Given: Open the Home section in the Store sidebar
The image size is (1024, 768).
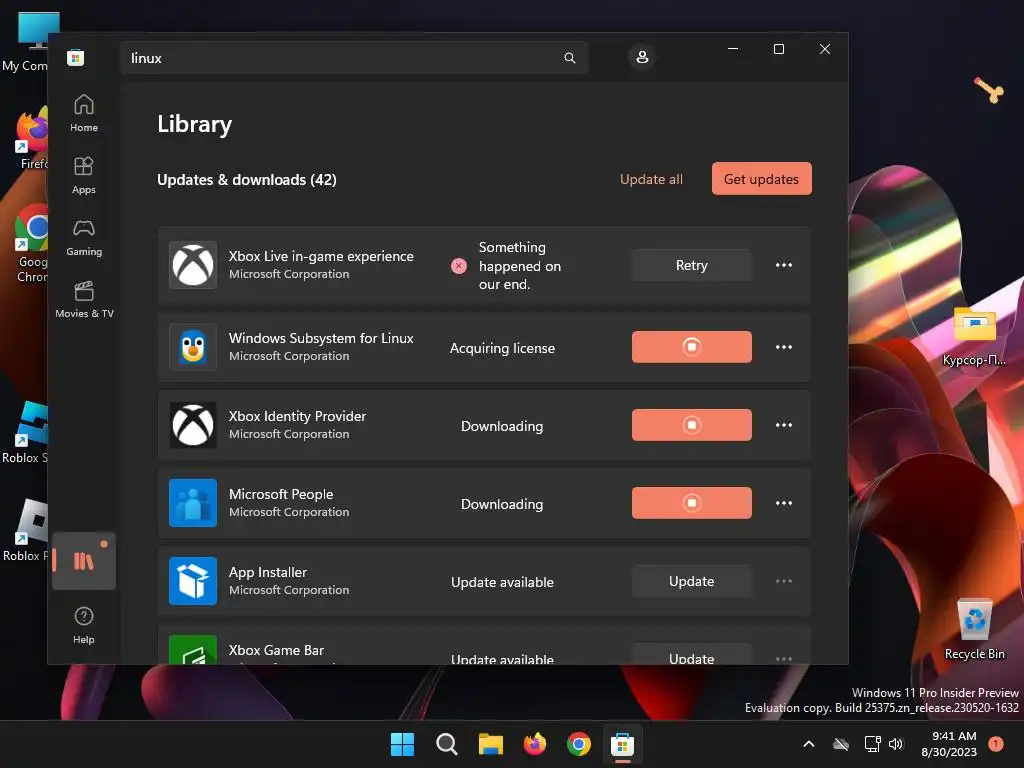Looking at the screenshot, I should [x=84, y=113].
